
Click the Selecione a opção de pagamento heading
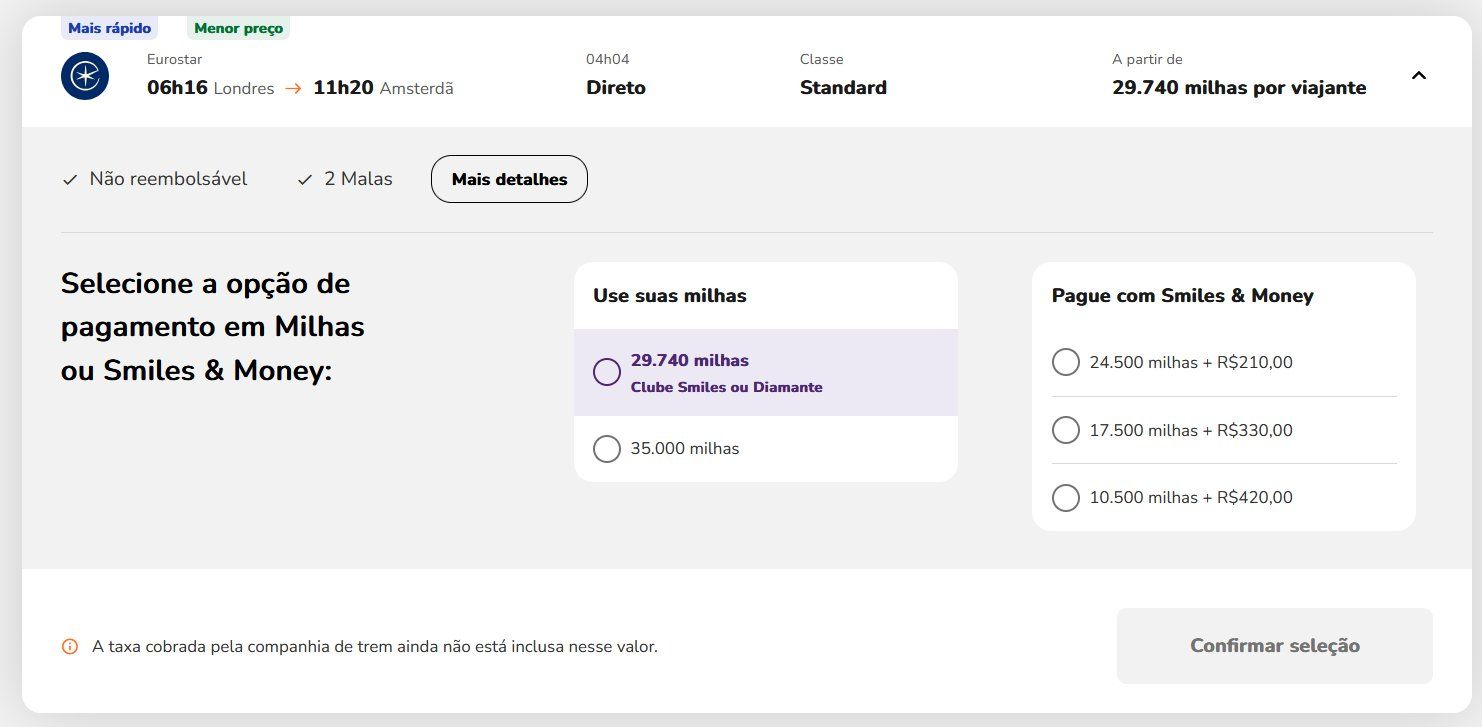213,327
